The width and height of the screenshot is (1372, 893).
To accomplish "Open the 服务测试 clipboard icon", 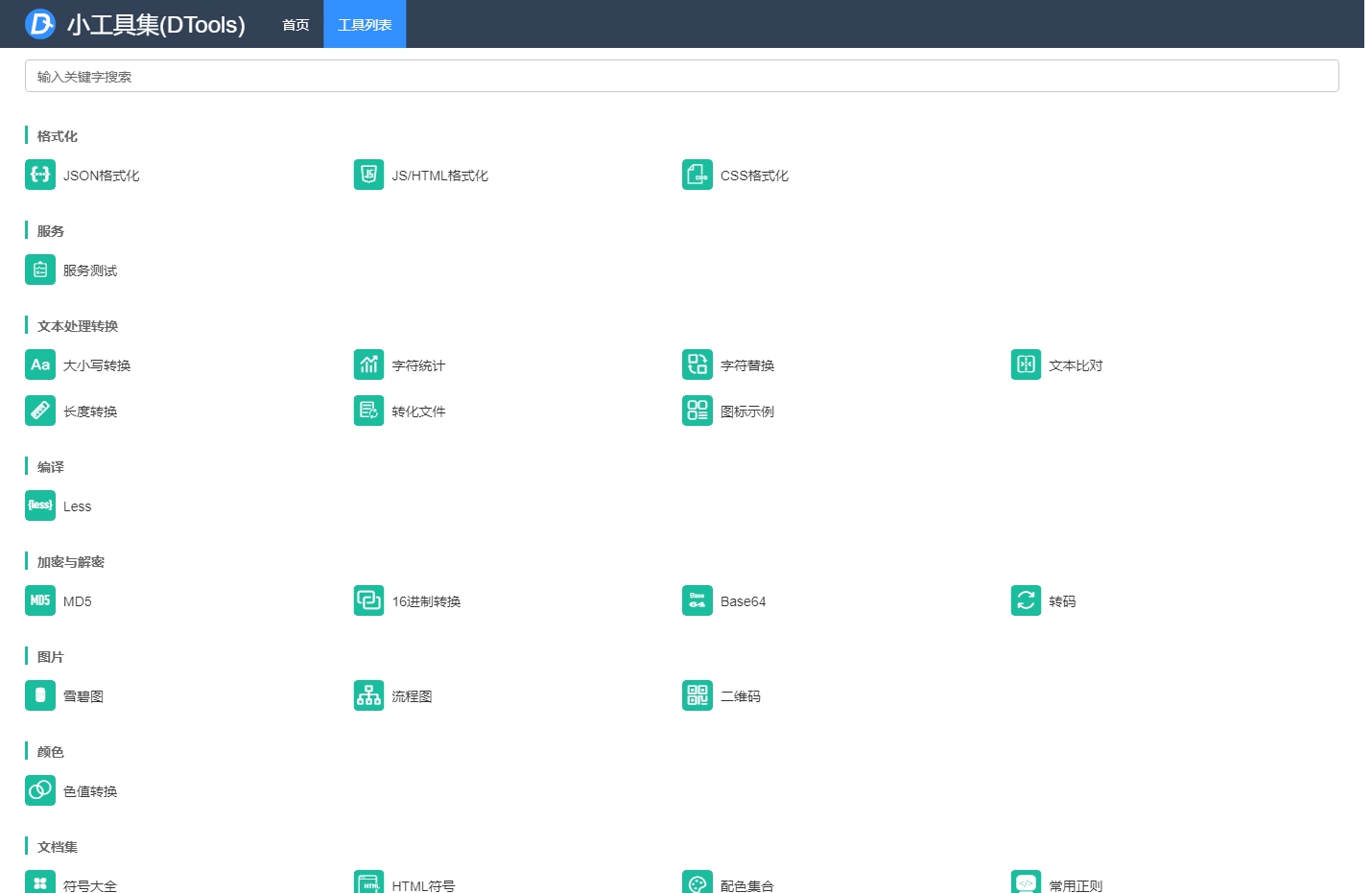I will [40, 270].
